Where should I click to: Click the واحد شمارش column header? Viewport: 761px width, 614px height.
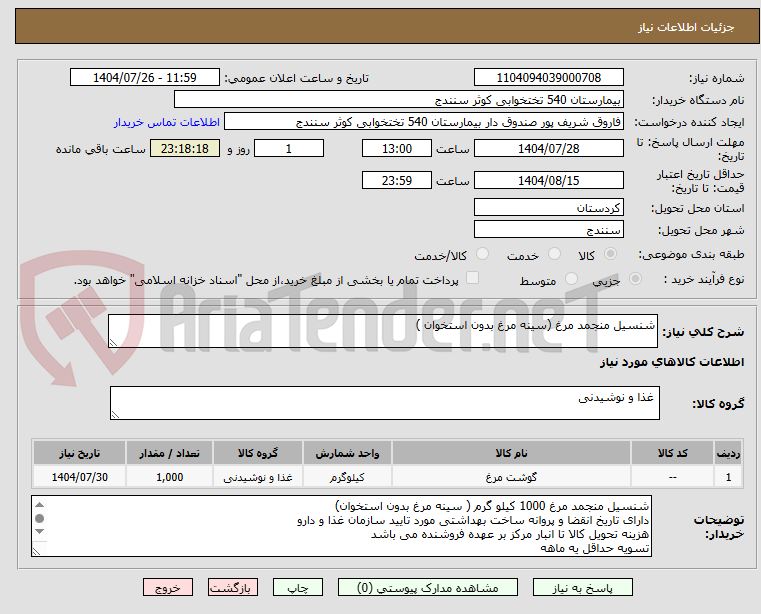(x=347, y=453)
